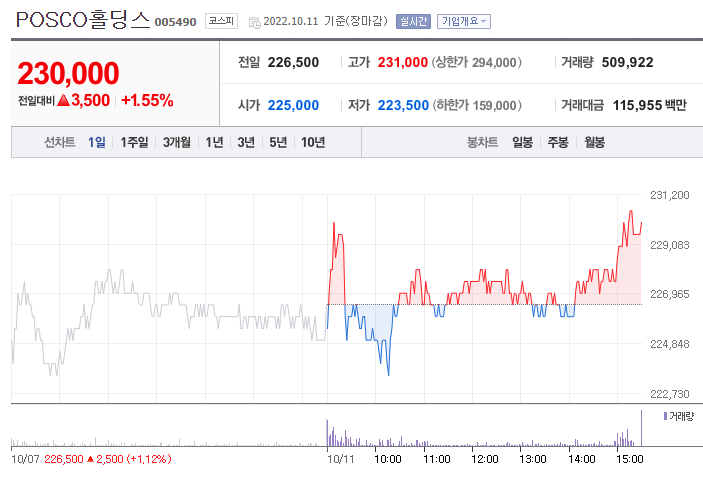This screenshot has width=703, height=478.
Task: Select the 10년 line chart period
Action: point(313,142)
